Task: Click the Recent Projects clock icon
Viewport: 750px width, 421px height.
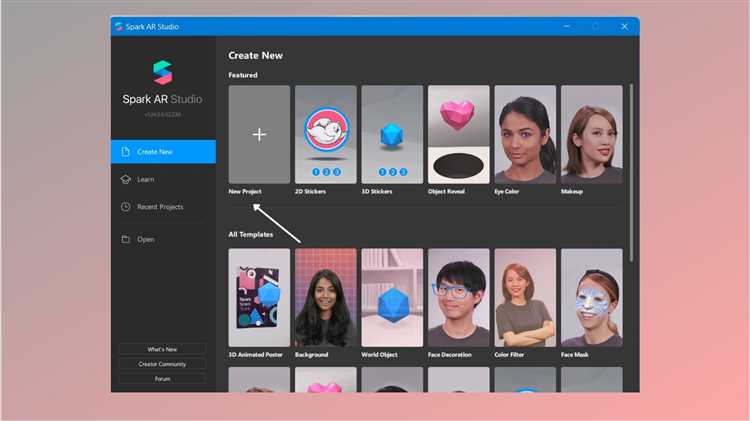Action: [x=125, y=207]
